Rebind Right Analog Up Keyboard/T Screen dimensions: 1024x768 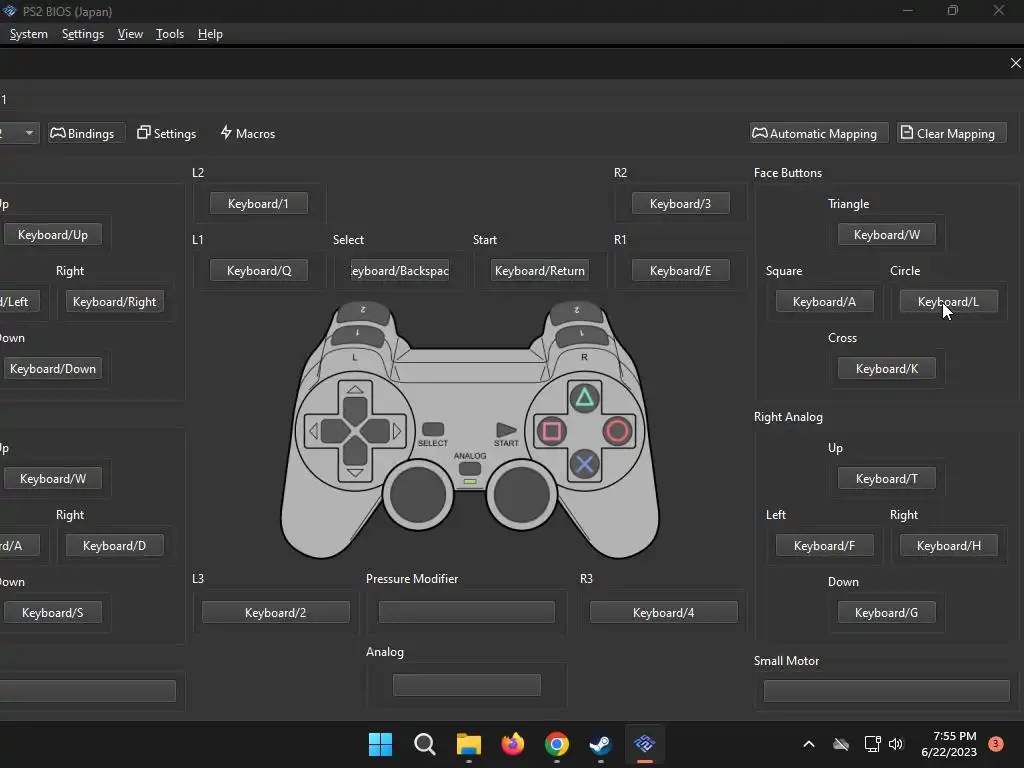point(887,479)
